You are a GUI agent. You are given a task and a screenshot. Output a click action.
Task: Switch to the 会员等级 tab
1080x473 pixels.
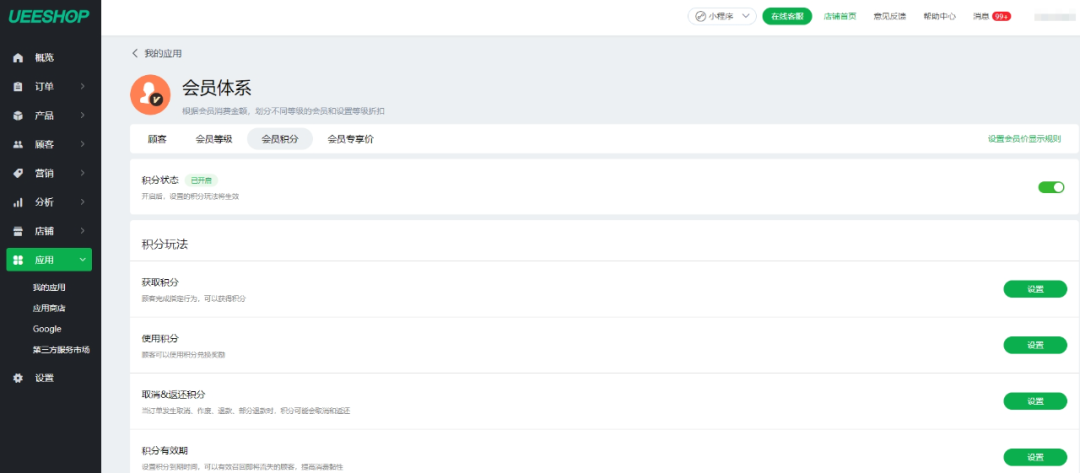coord(213,139)
